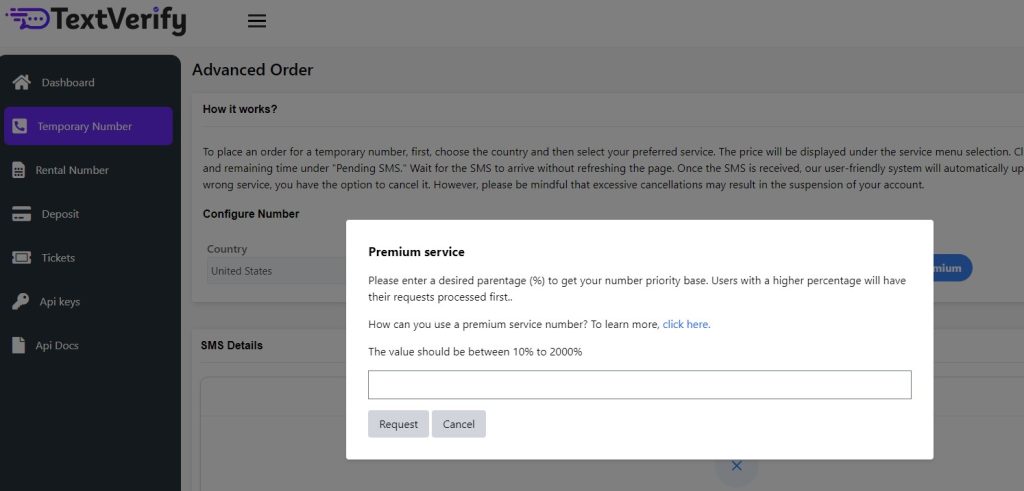This screenshot has height=491, width=1024.
Task: Open the Deposit page from the sidebar label
Action: pos(60,214)
